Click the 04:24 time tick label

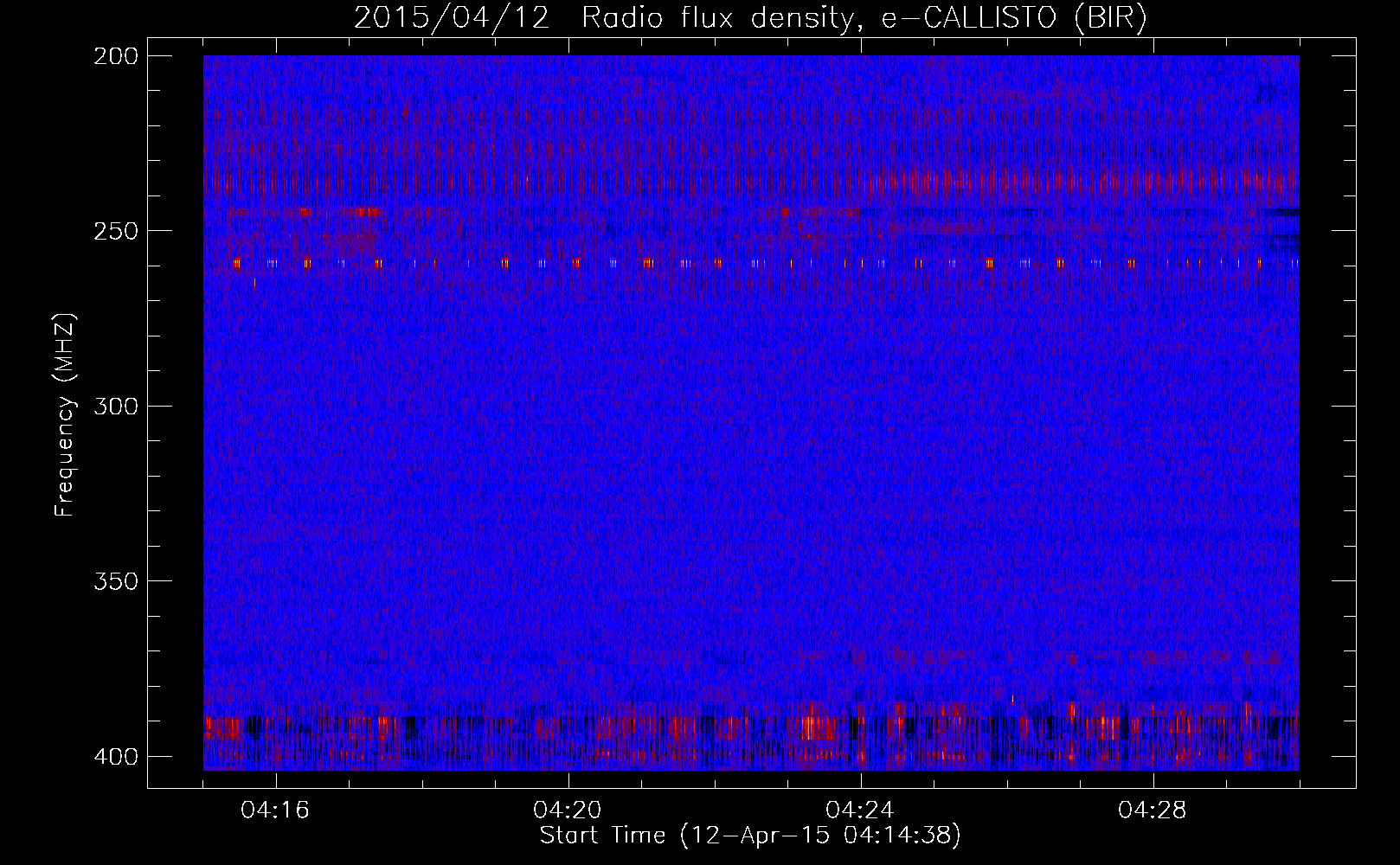tap(860, 811)
